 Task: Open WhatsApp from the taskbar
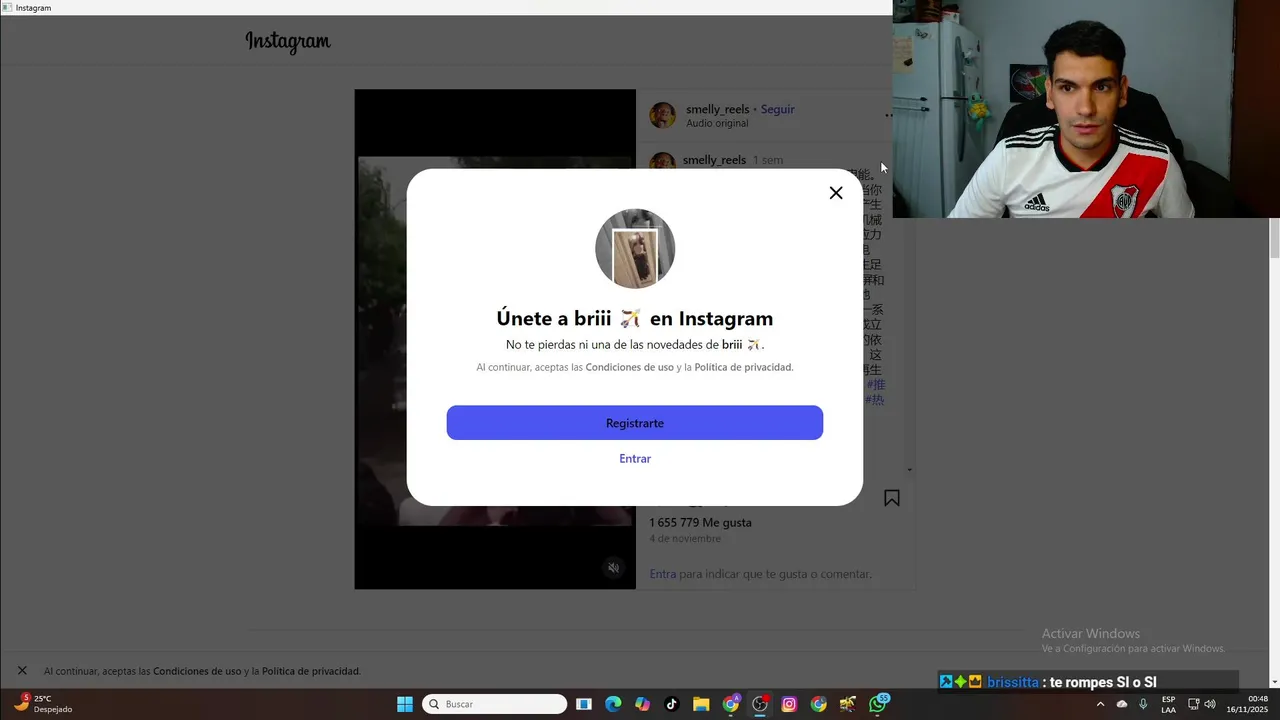pyautogui.click(x=878, y=704)
